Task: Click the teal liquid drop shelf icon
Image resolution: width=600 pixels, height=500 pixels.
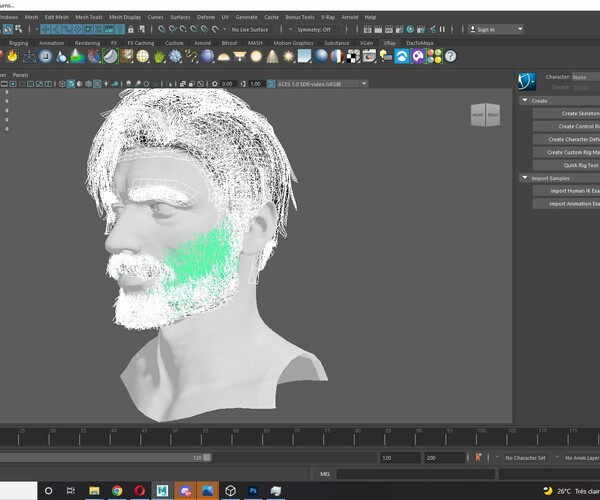Action: (61, 56)
